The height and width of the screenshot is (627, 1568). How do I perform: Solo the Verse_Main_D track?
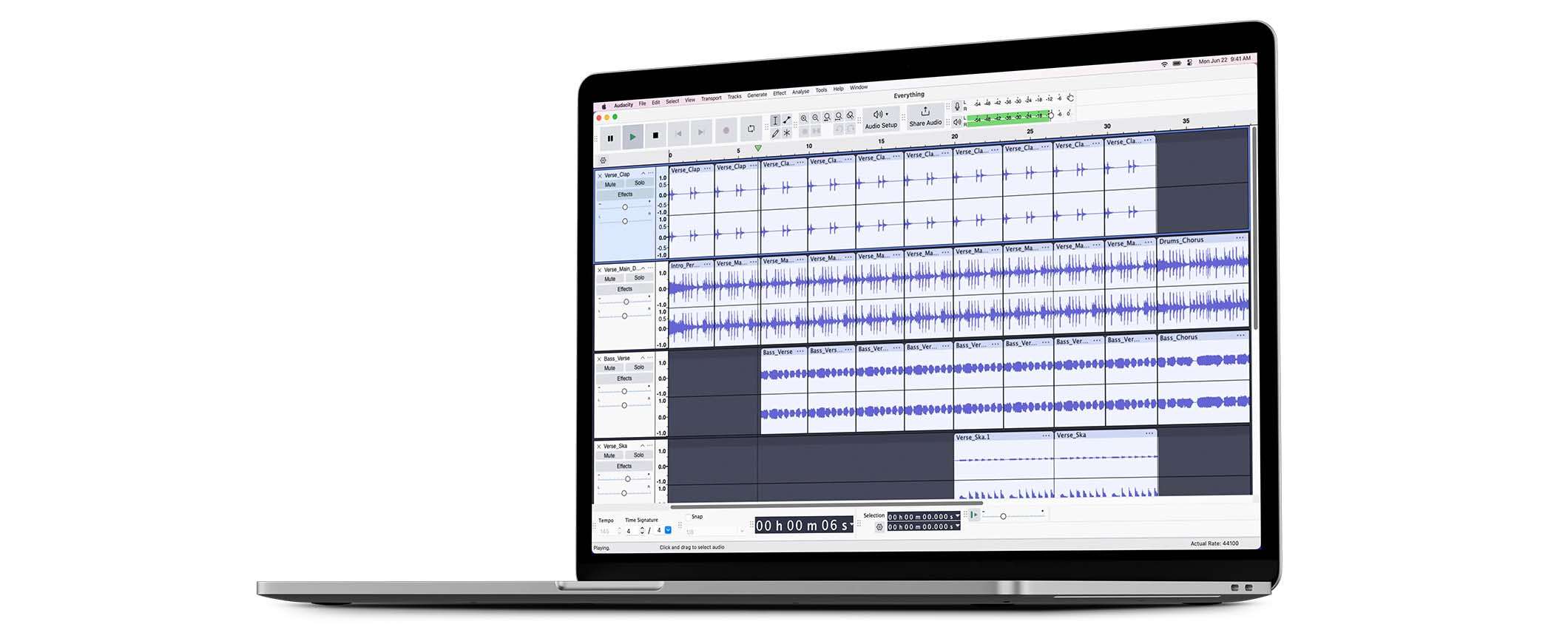640,278
